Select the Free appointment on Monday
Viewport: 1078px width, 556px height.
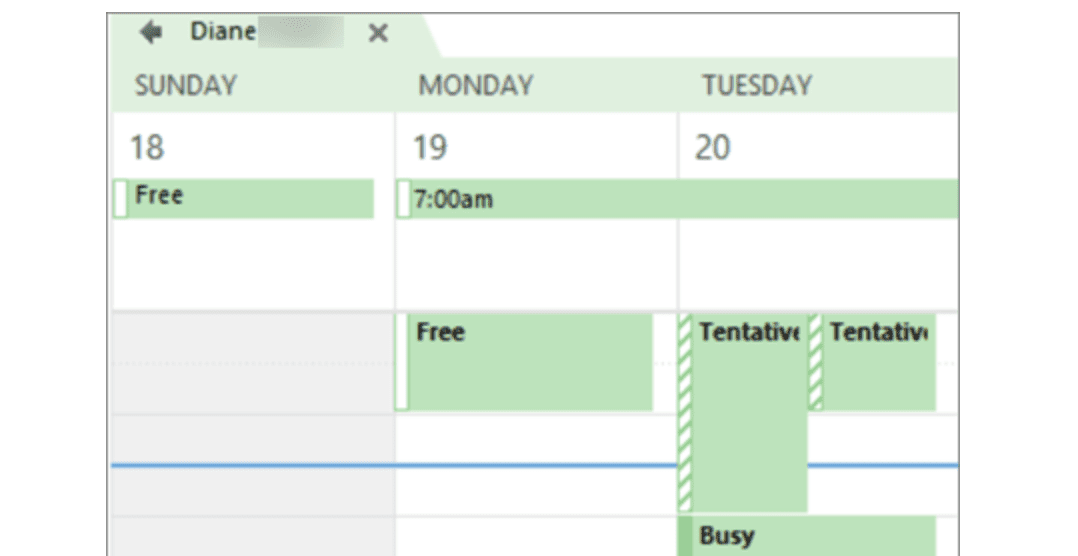coord(524,362)
